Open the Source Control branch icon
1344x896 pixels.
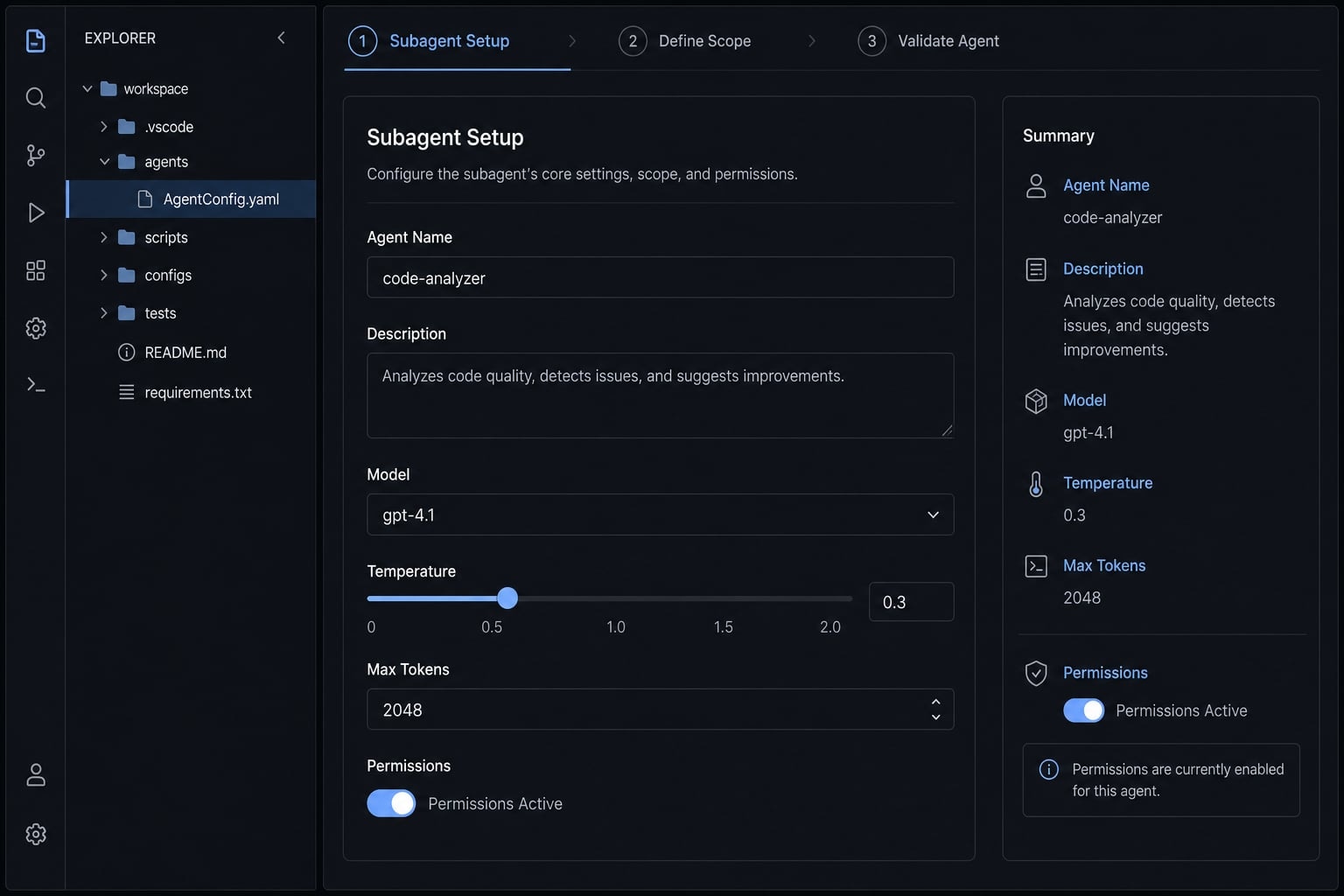point(35,156)
